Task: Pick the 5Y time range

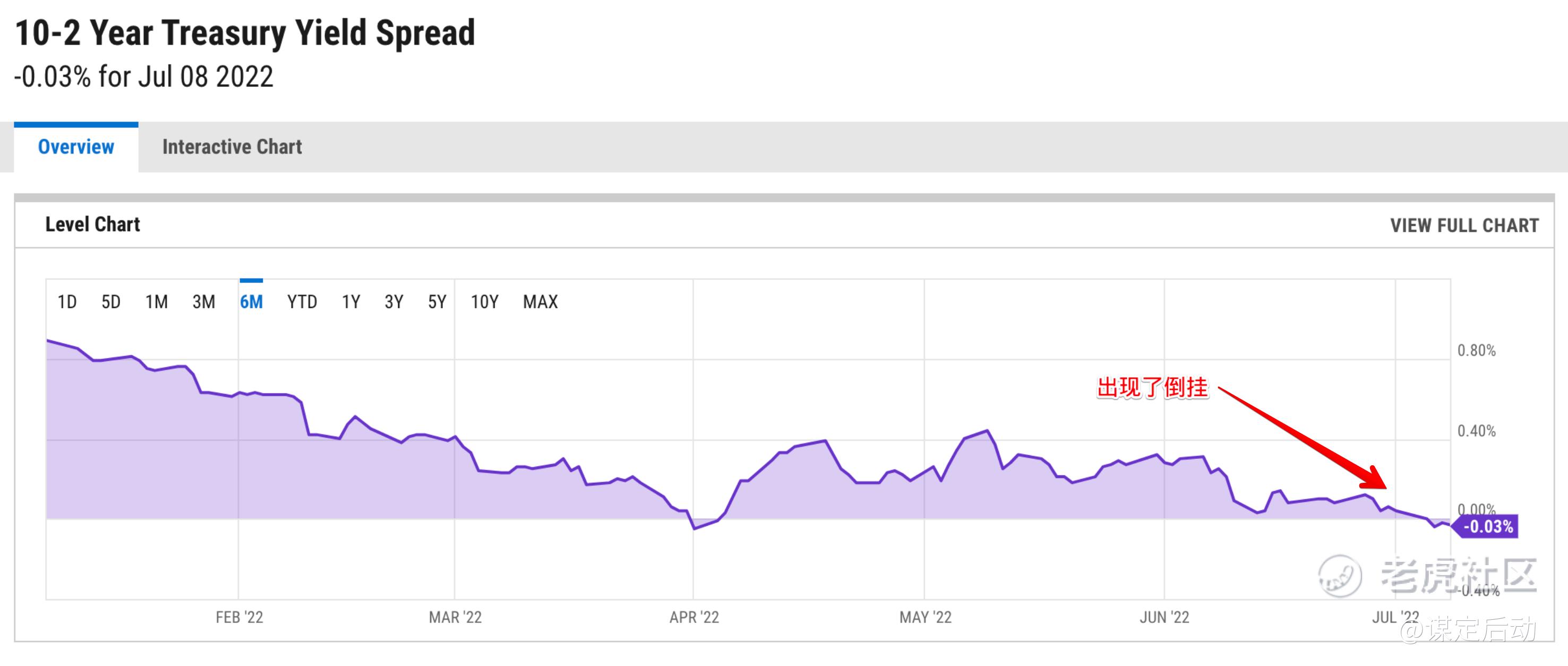Action: (x=437, y=301)
